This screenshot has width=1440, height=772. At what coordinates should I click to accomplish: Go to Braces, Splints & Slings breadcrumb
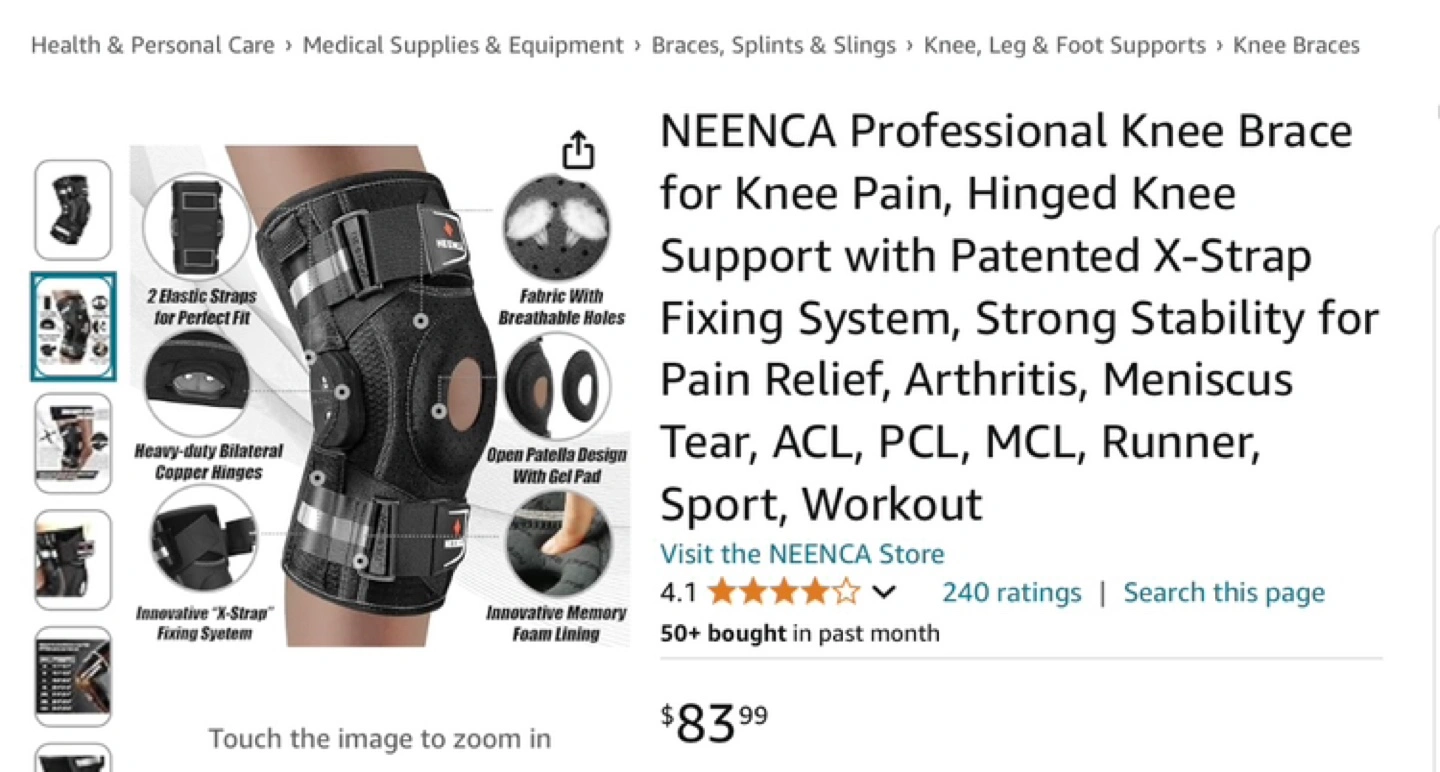tap(774, 45)
